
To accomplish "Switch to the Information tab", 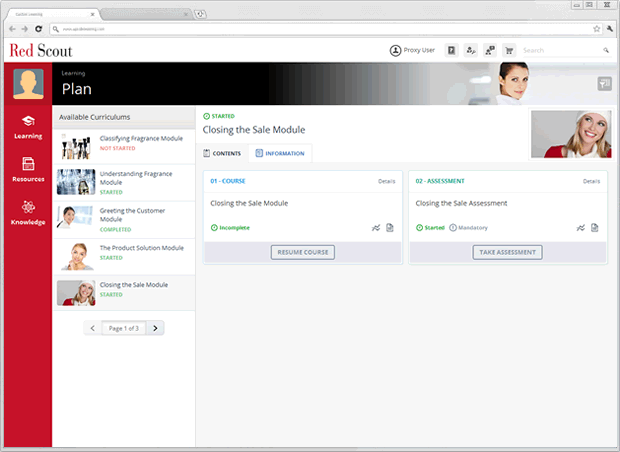I will [280, 153].
